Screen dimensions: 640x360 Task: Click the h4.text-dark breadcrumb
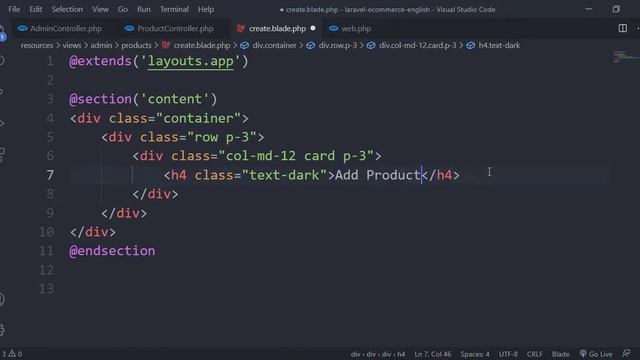499,45
